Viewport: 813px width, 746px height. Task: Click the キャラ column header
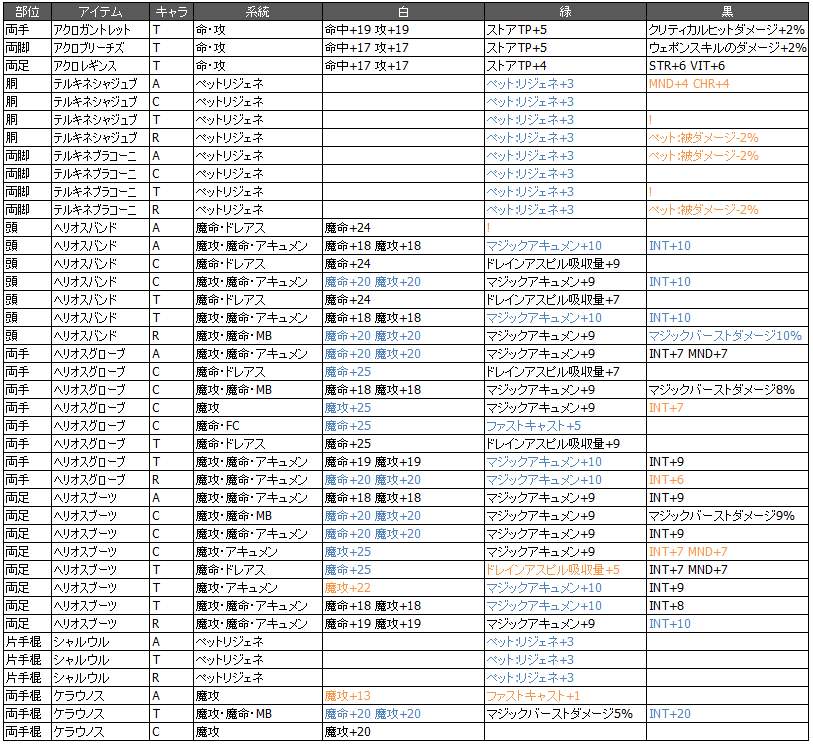pyautogui.click(x=171, y=11)
